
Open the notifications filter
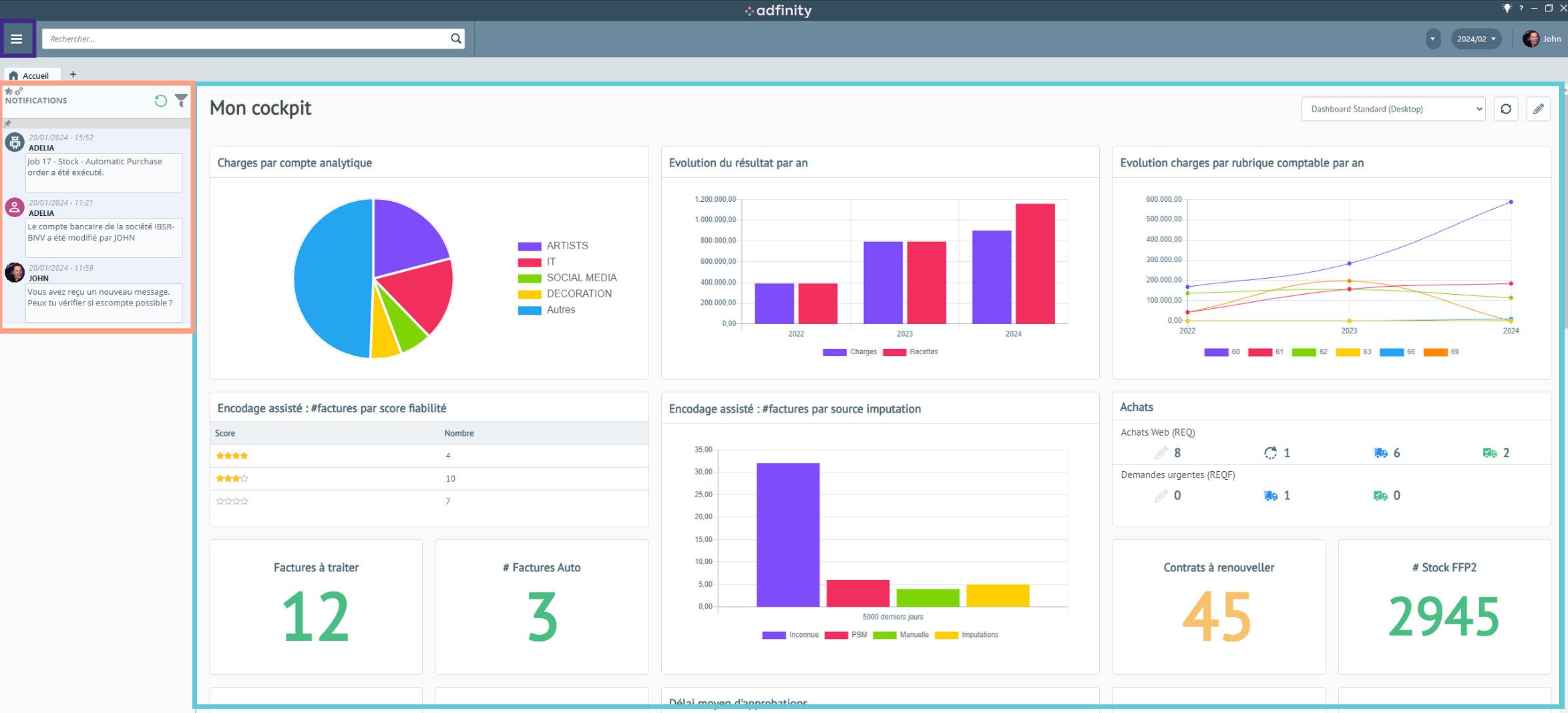tap(181, 101)
